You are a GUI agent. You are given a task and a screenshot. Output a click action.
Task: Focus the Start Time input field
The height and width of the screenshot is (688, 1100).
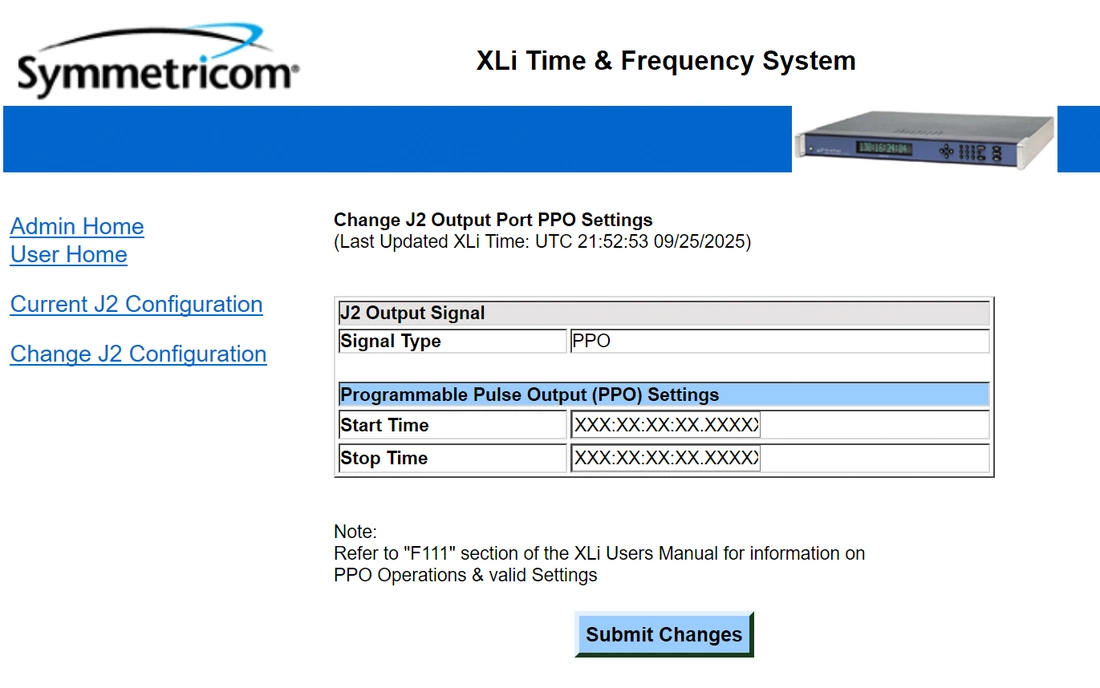click(665, 425)
